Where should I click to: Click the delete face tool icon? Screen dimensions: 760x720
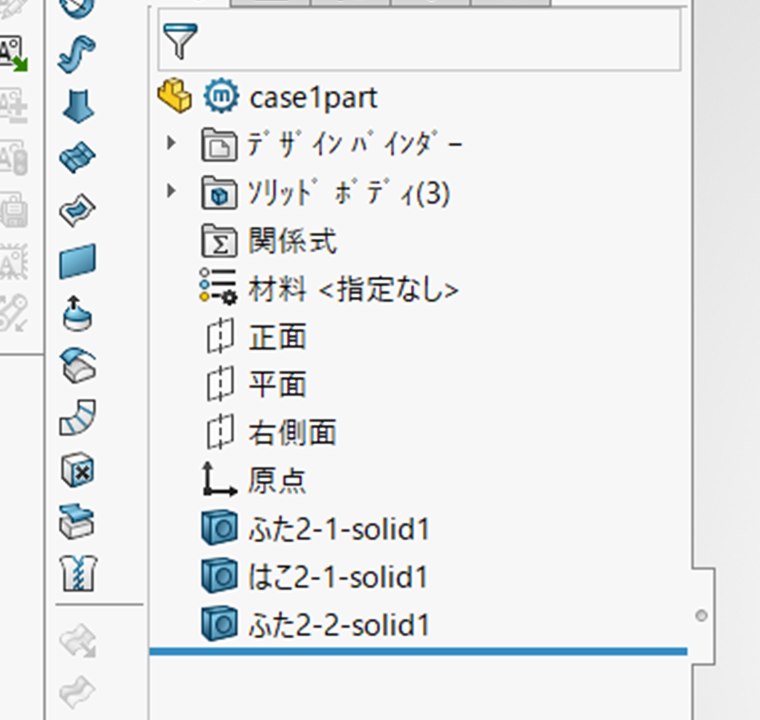[x=78, y=470]
